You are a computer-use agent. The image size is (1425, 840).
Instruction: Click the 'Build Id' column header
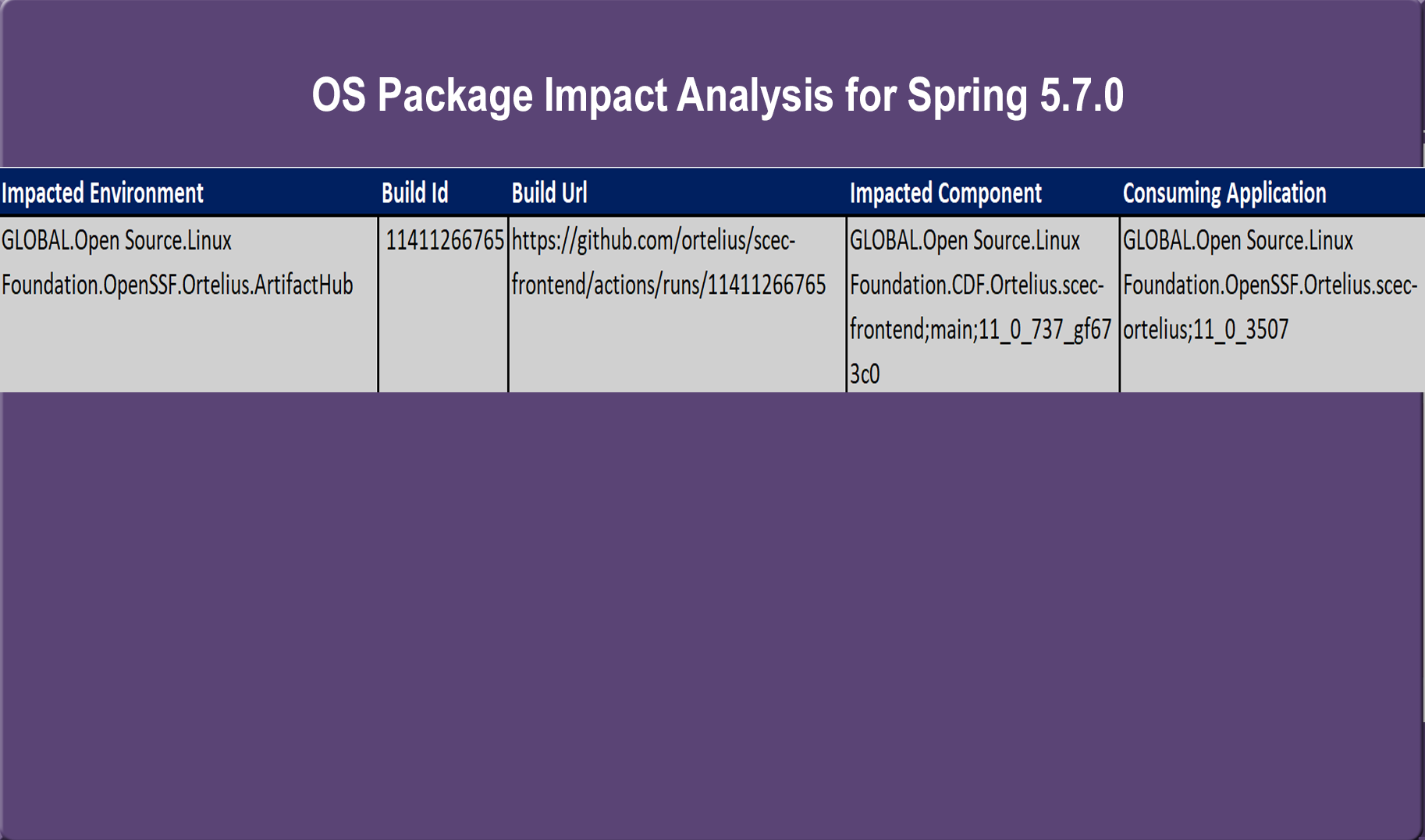click(414, 193)
